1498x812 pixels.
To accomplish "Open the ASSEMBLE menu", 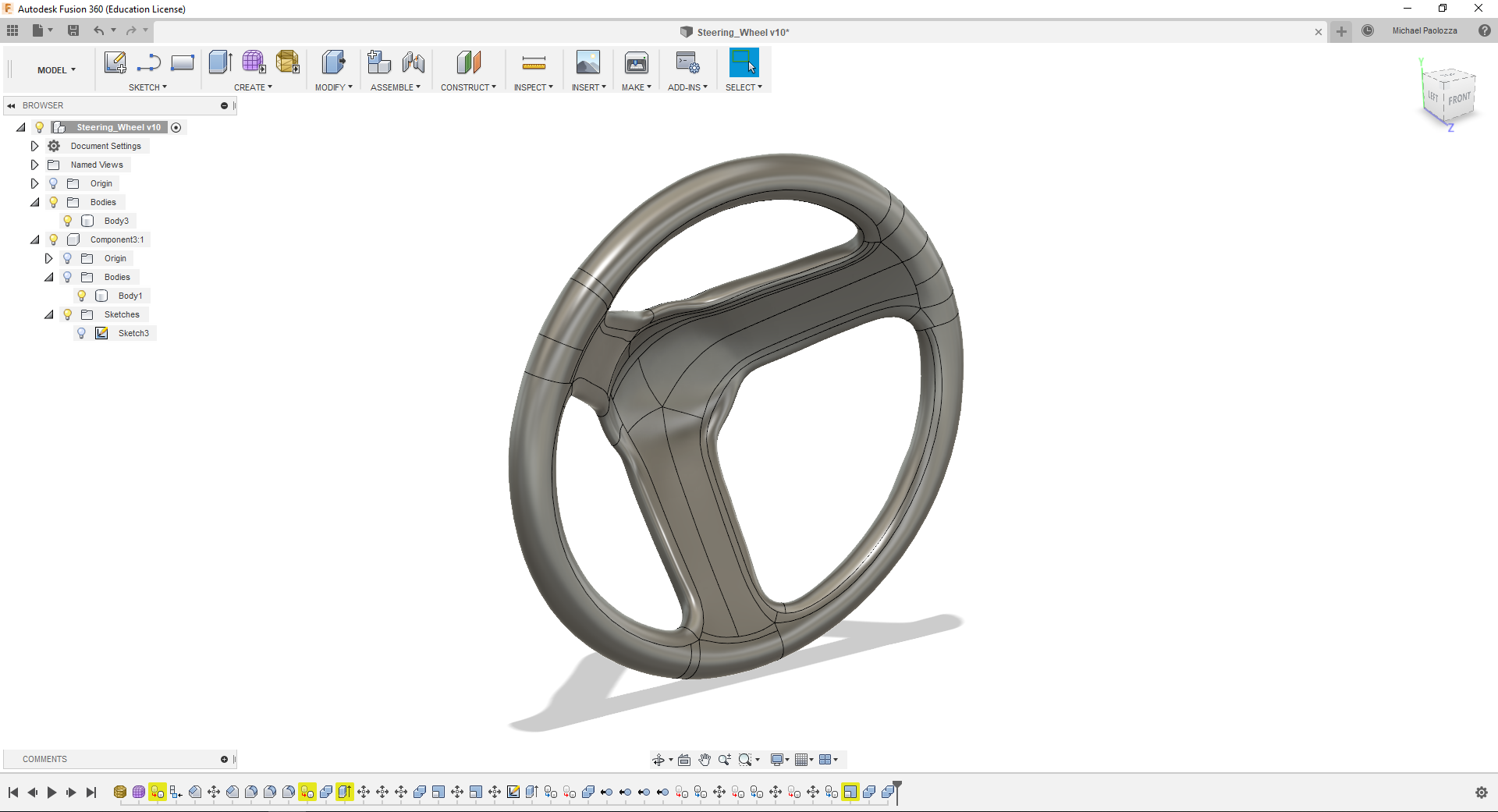I will pyautogui.click(x=395, y=87).
